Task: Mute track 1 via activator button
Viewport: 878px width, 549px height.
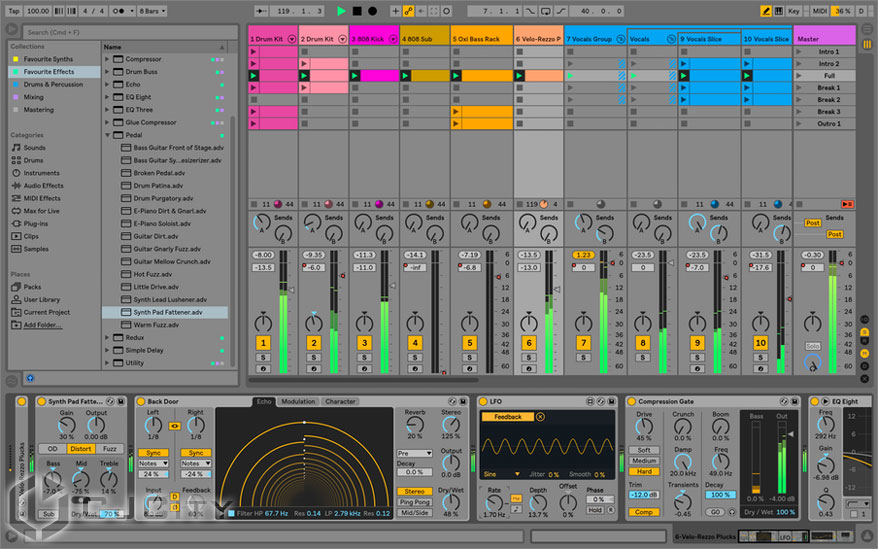Action: coord(263,342)
